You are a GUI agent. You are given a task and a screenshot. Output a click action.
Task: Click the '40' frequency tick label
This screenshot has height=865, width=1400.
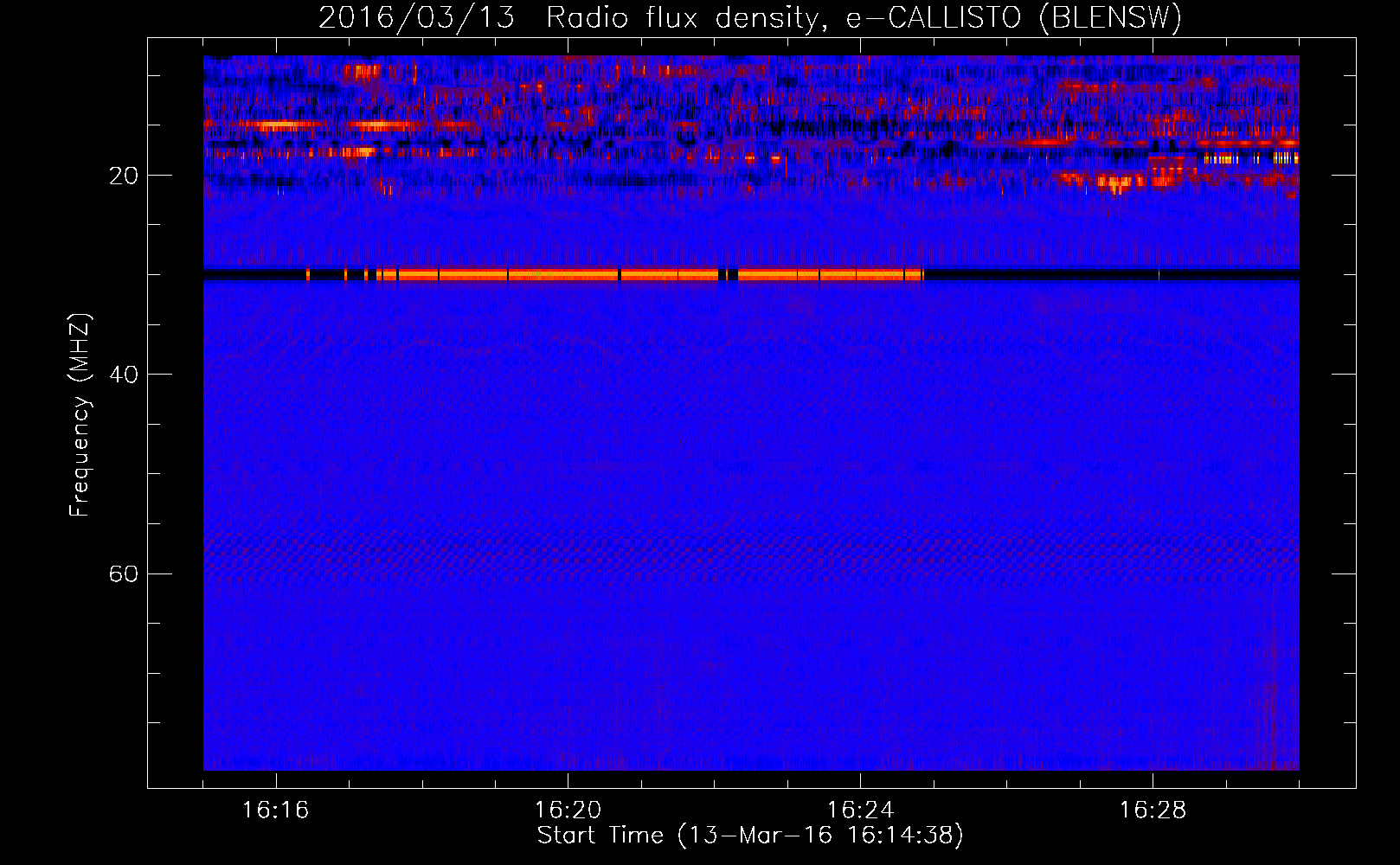[124, 375]
